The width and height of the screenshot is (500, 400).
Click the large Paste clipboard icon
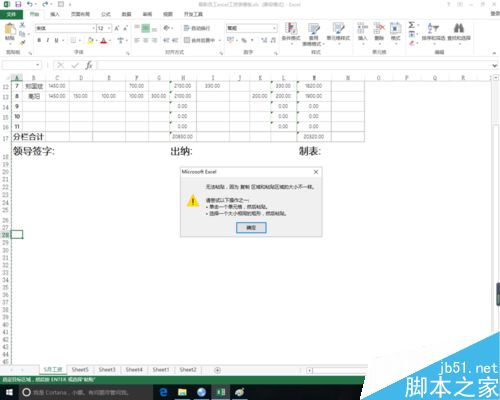tap(10, 29)
